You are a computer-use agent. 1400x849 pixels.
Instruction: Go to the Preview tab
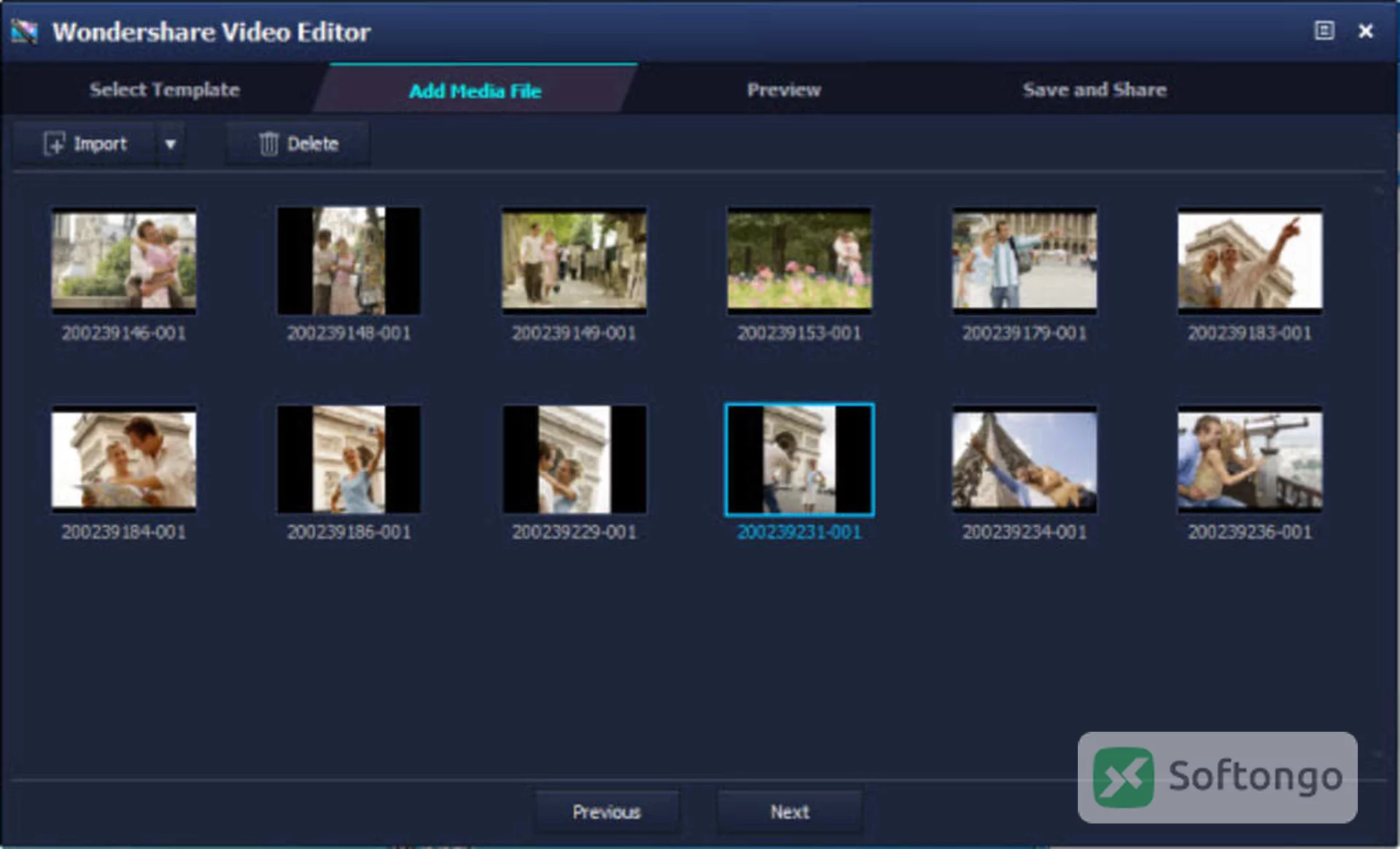pyautogui.click(x=784, y=90)
